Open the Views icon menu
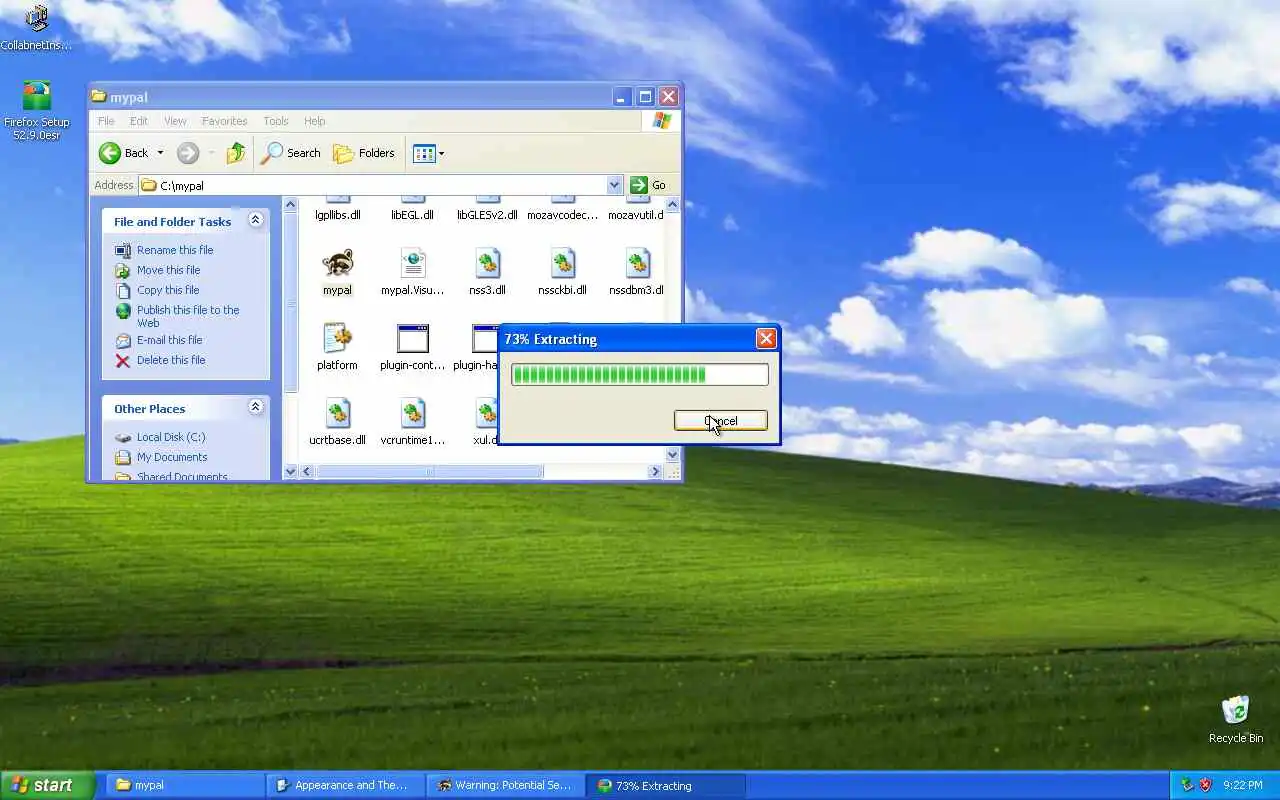 (429, 153)
